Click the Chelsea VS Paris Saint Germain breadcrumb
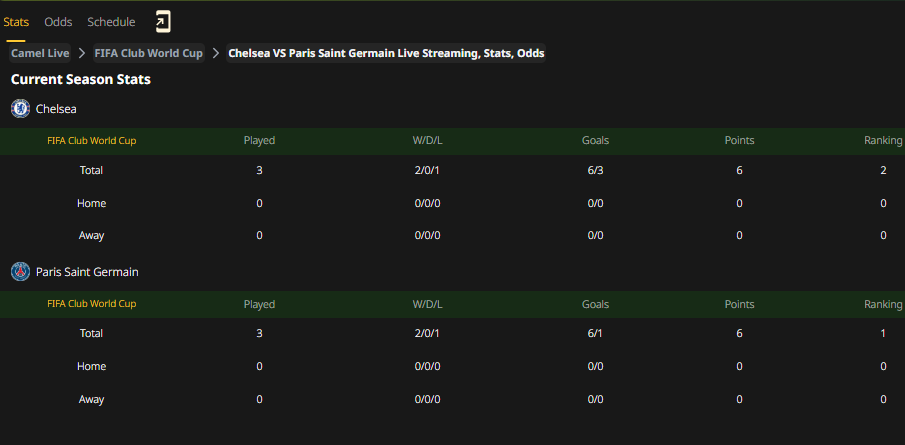Screen dimensions: 905x445 [x=386, y=53]
